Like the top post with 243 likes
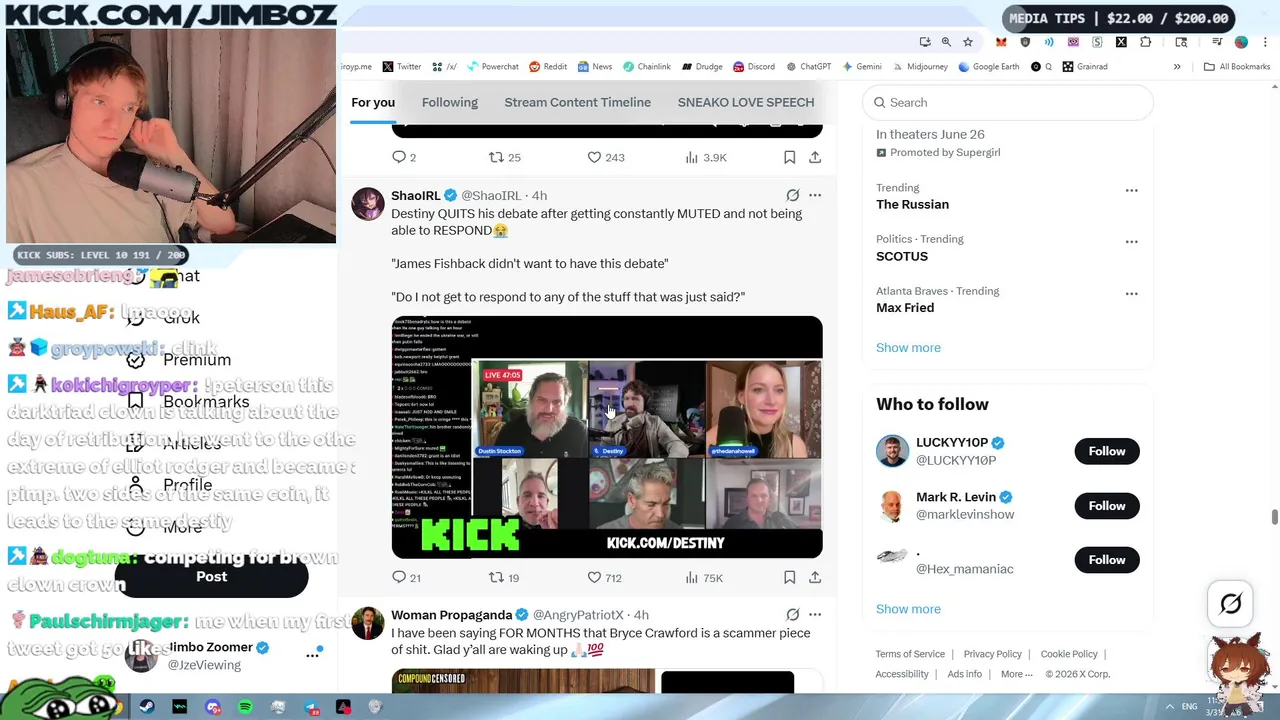Image resolution: width=1280 pixels, height=720 pixels. click(x=605, y=157)
